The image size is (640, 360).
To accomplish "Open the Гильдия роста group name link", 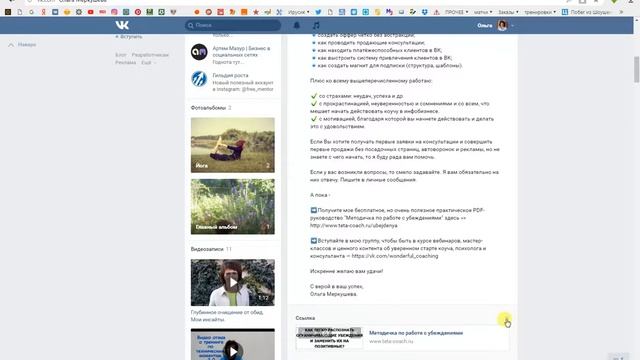I will point(230,75).
